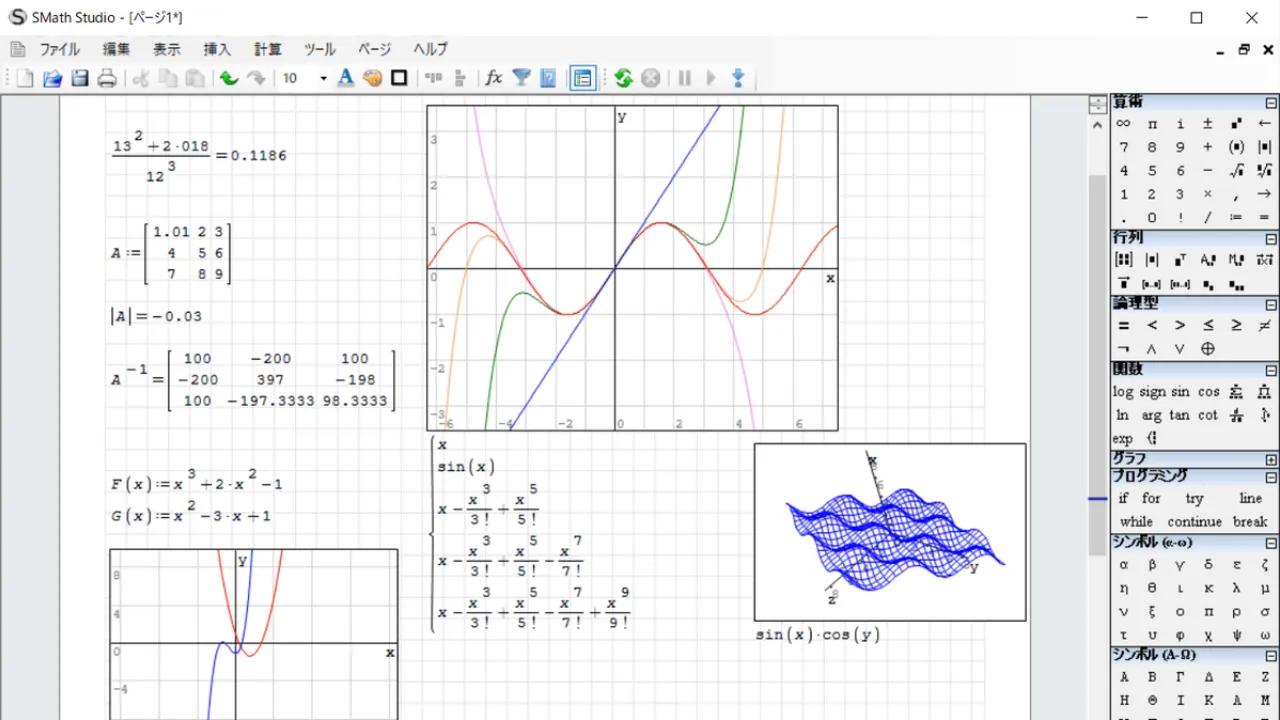Toggle the region border square icon
The width and height of the screenshot is (1280, 720).
pos(399,78)
